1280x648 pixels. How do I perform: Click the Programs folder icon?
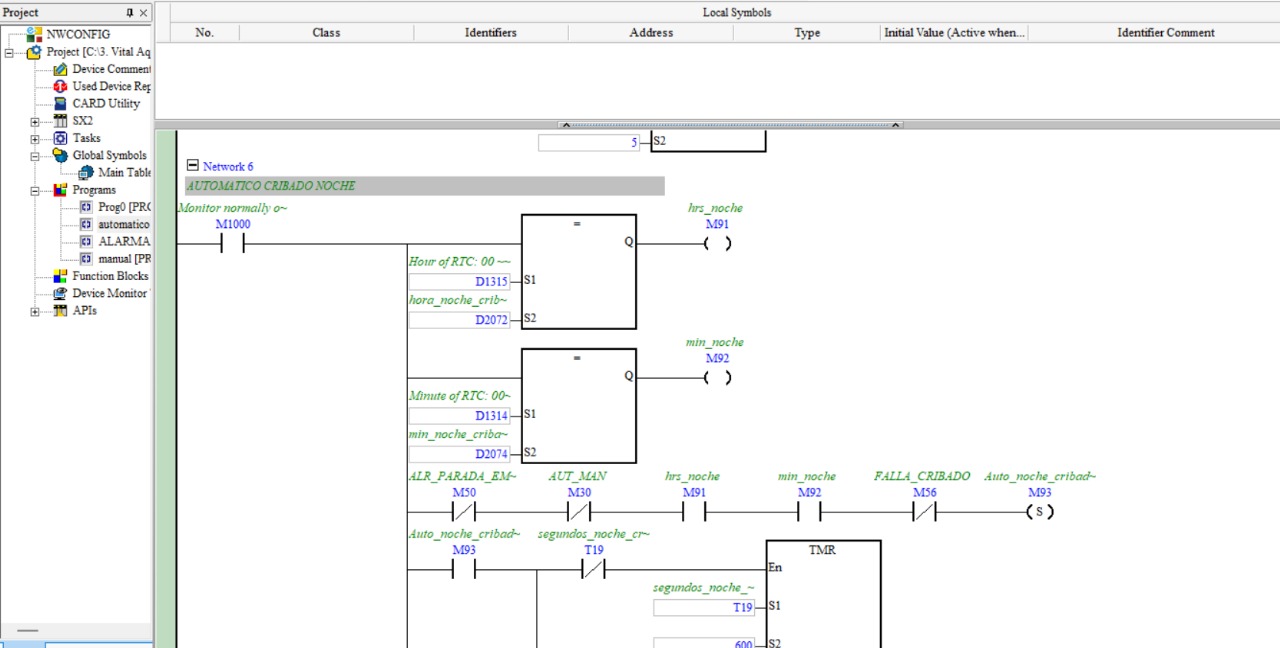click(x=60, y=190)
